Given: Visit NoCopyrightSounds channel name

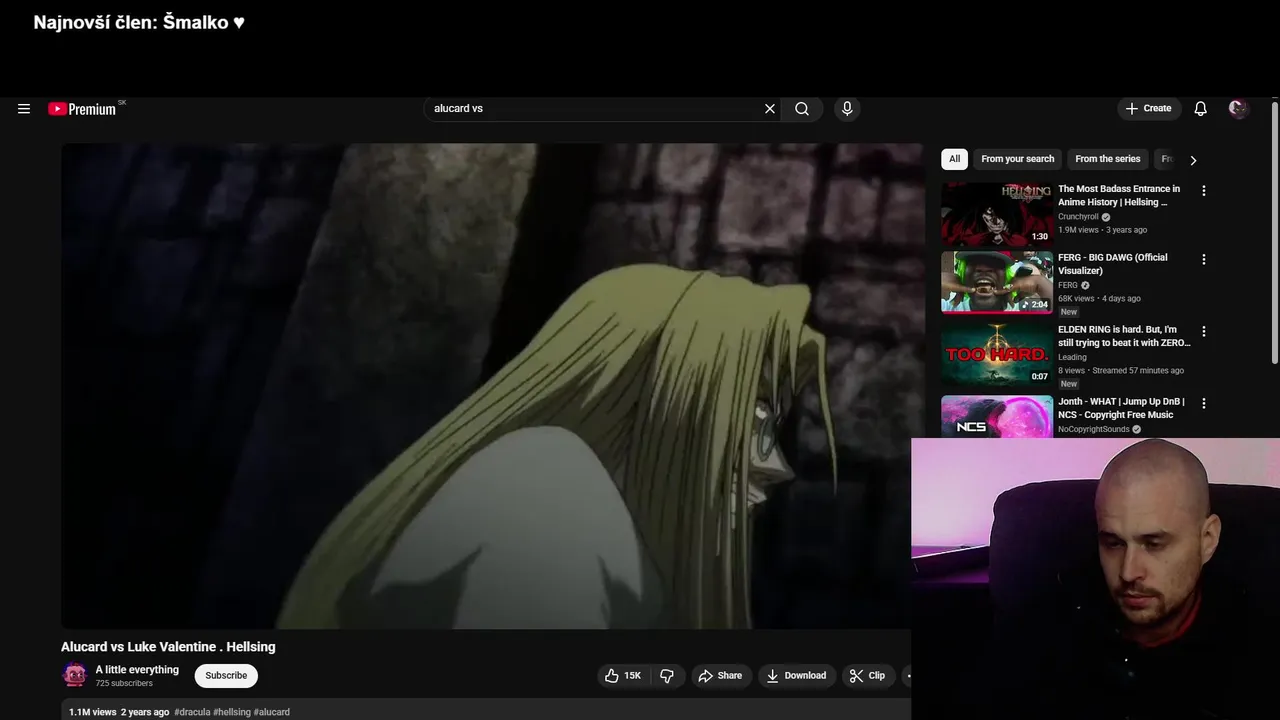Looking at the screenshot, I should (x=1093, y=430).
